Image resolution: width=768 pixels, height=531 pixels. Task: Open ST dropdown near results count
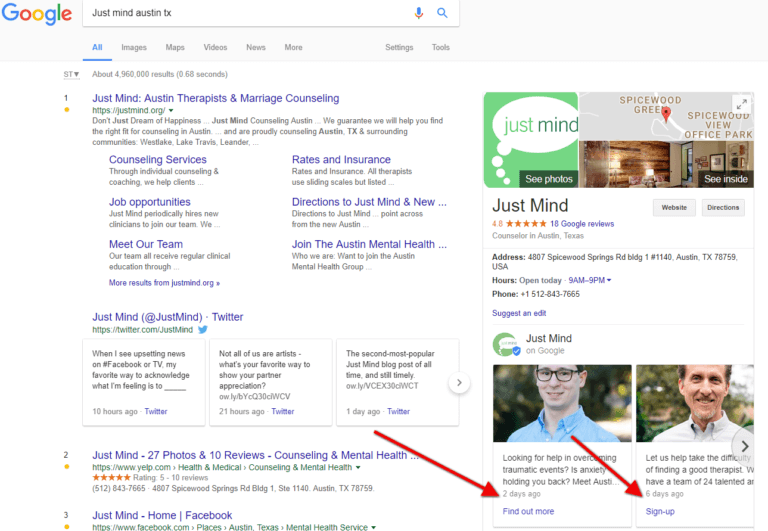pos(71,74)
